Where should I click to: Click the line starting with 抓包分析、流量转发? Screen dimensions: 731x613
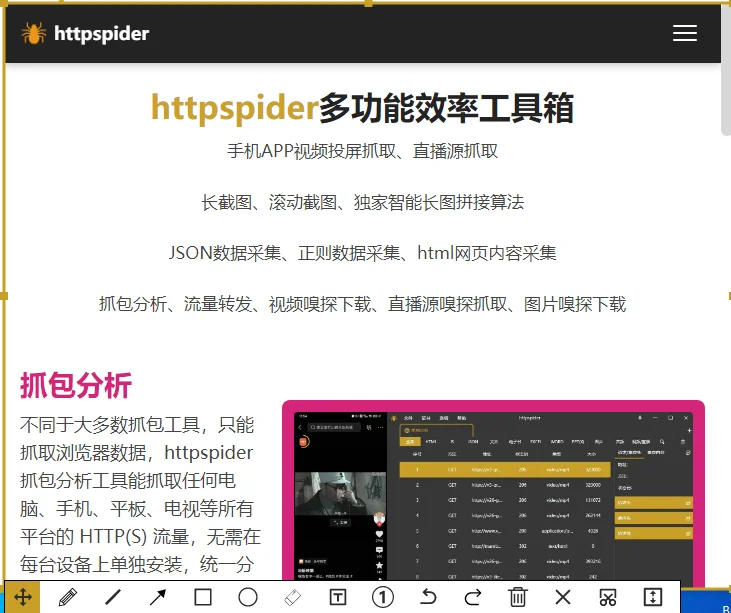tap(362, 304)
